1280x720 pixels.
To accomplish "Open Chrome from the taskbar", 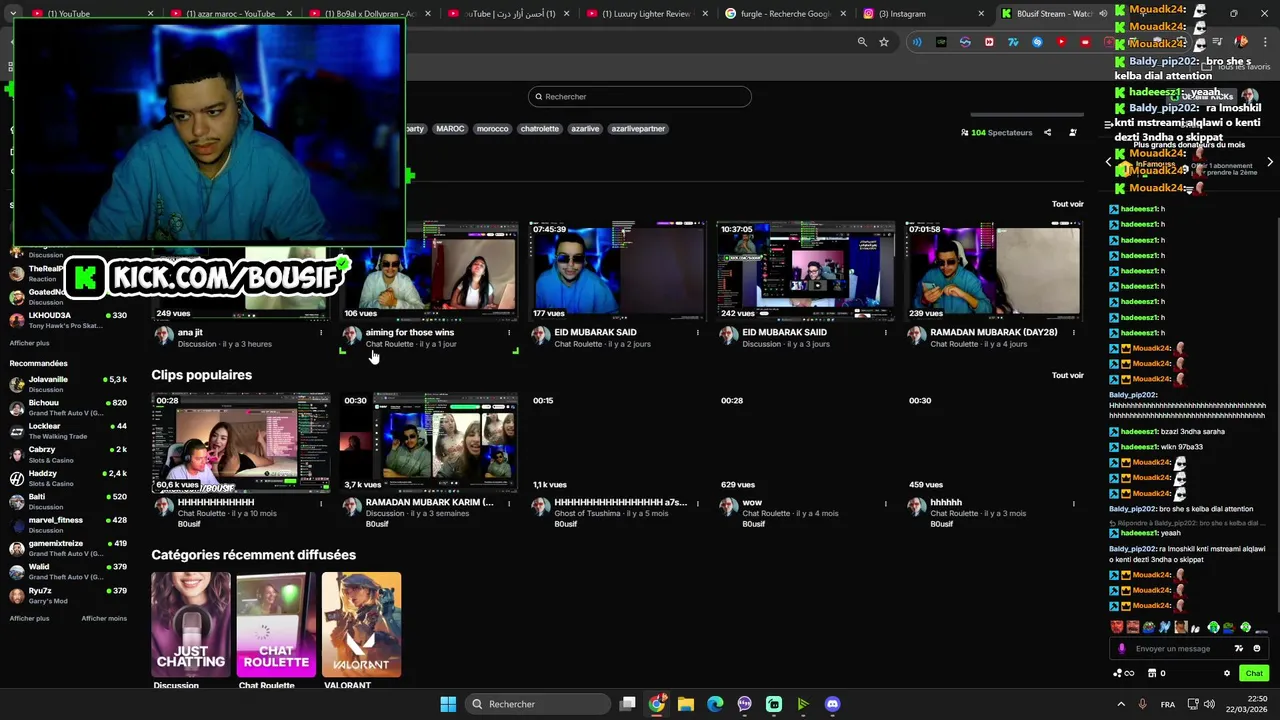I will 656,704.
